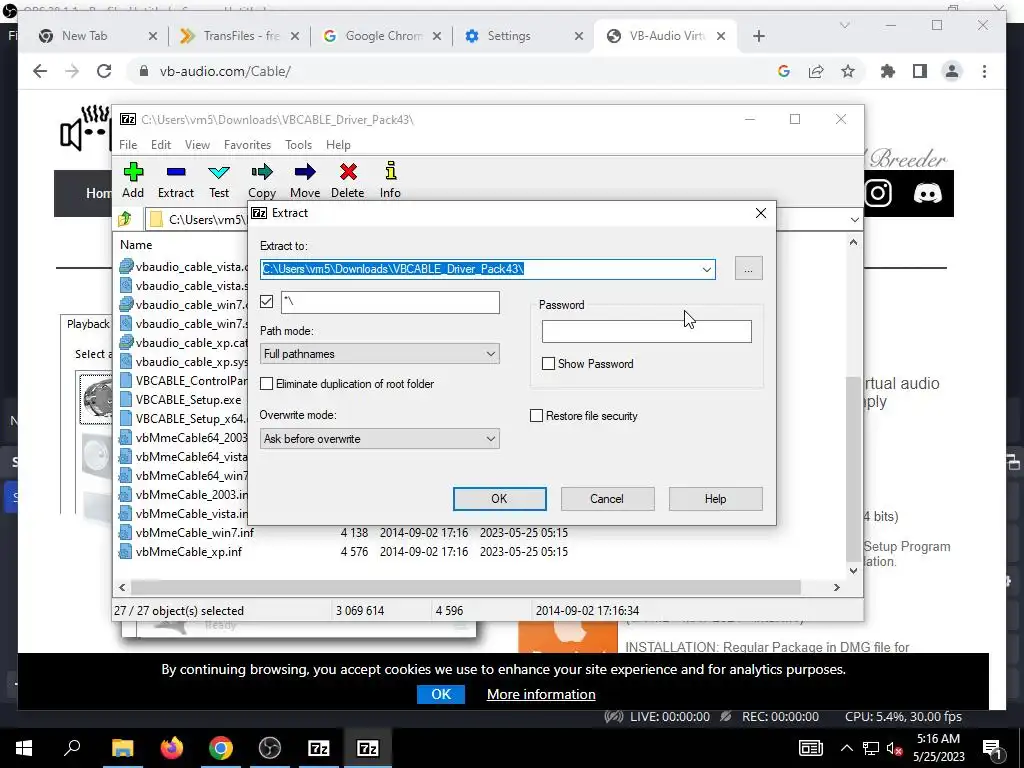Select the vbMmeCable_win7.inf file row
Screen dimensions: 1024x768
(344, 532)
